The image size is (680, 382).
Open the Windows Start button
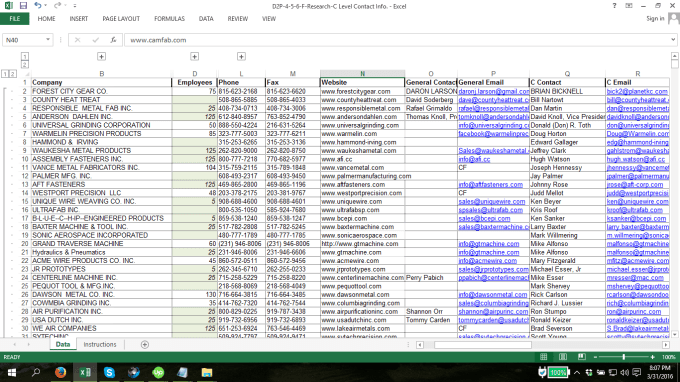coord(12,372)
